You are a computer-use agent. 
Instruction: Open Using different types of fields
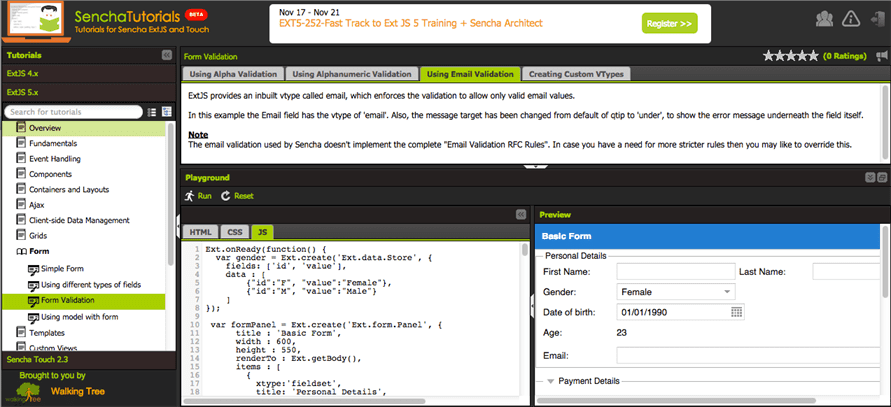coord(91,284)
